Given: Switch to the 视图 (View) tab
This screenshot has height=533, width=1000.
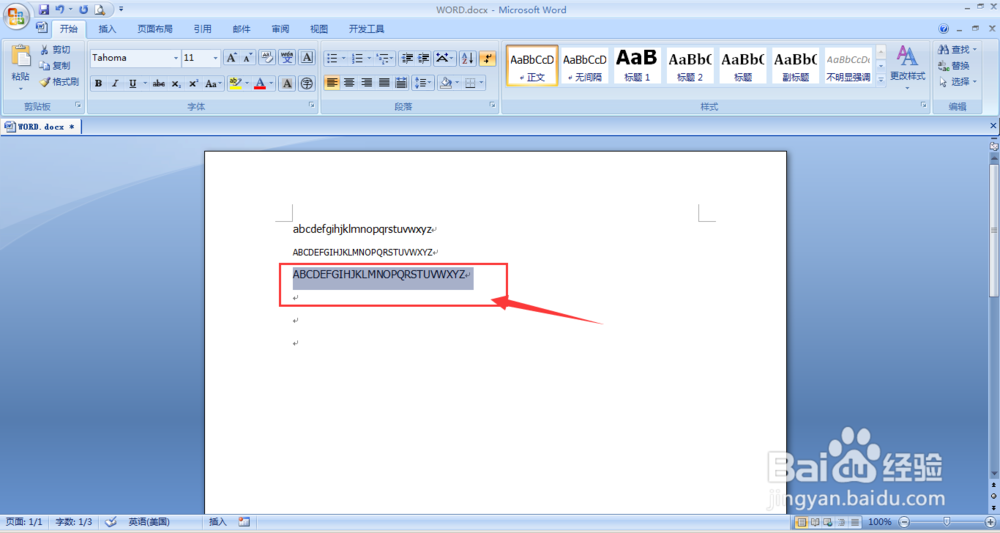Looking at the screenshot, I should 319,29.
